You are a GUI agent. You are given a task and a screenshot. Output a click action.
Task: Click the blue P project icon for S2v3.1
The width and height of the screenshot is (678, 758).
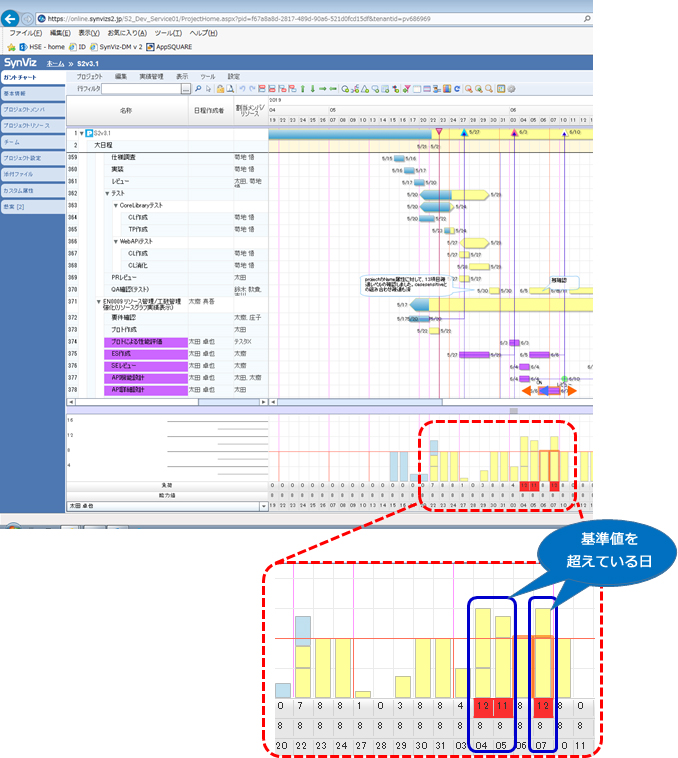tap(89, 132)
